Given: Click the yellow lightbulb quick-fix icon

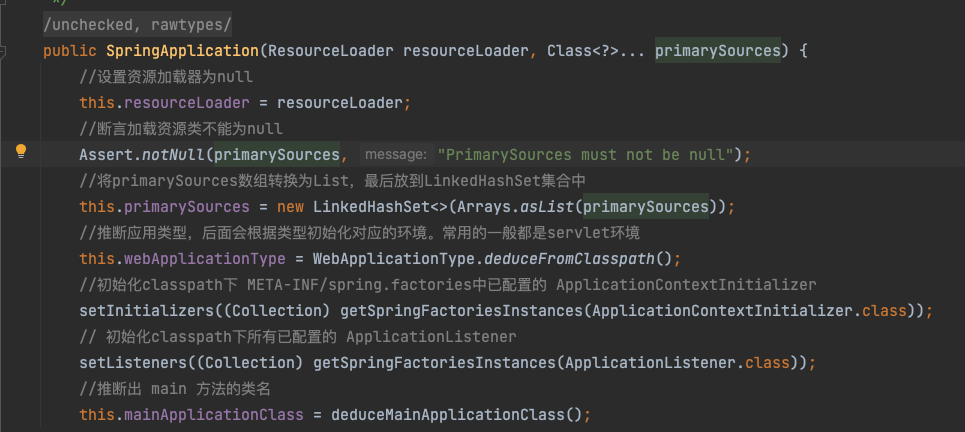Looking at the screenshot, I should coord(21,151).
